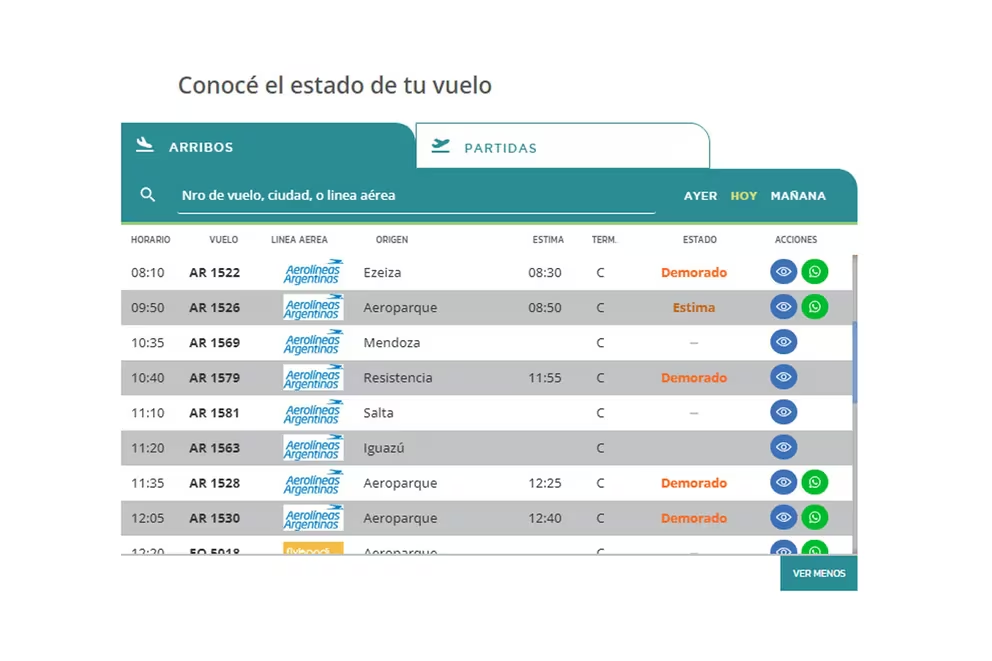
Task: Show tomorrow's flights with MAÑANA
Action: [x=798, y=196]
